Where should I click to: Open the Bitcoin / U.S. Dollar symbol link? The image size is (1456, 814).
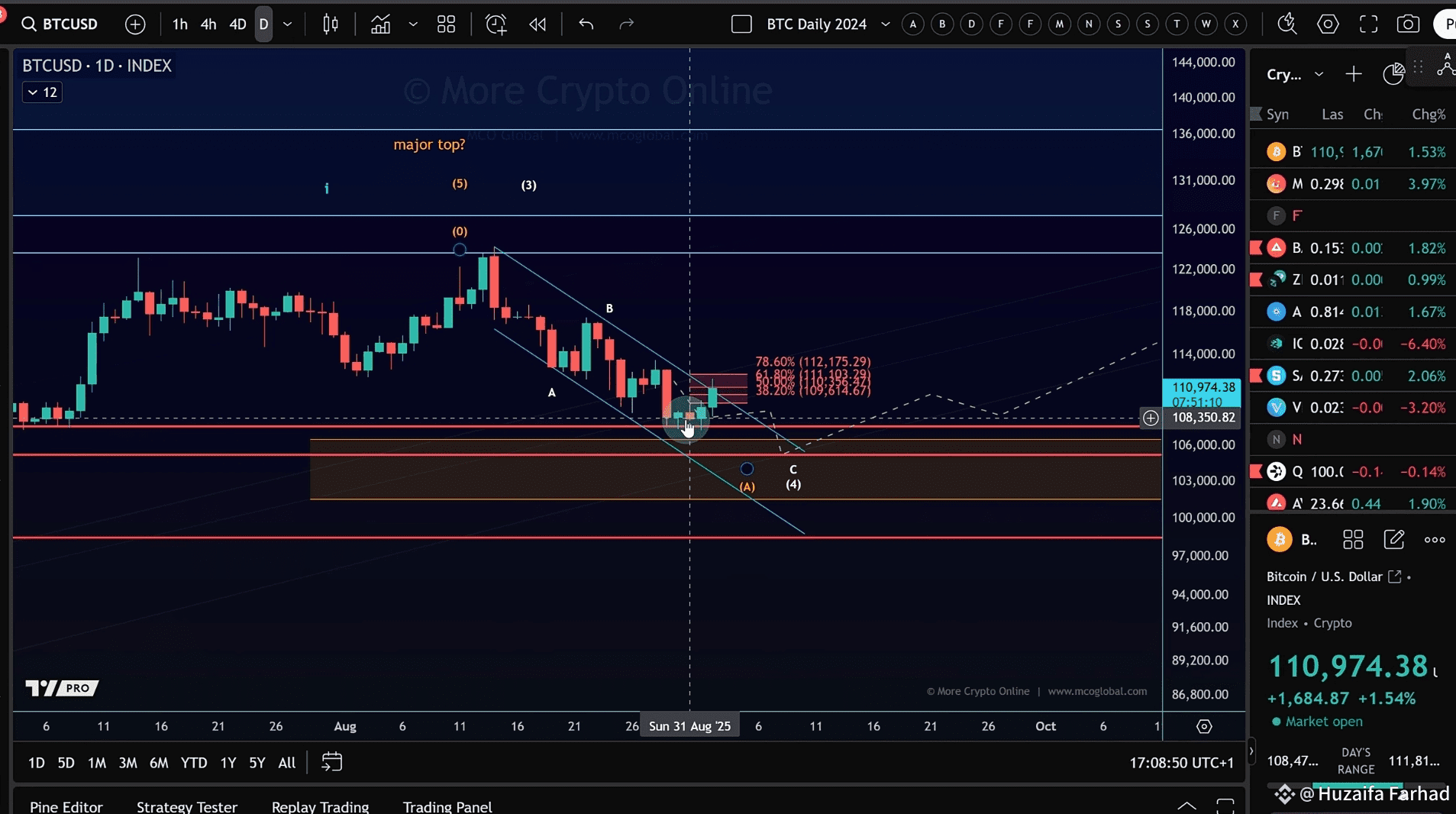[x=1396, y=577]
